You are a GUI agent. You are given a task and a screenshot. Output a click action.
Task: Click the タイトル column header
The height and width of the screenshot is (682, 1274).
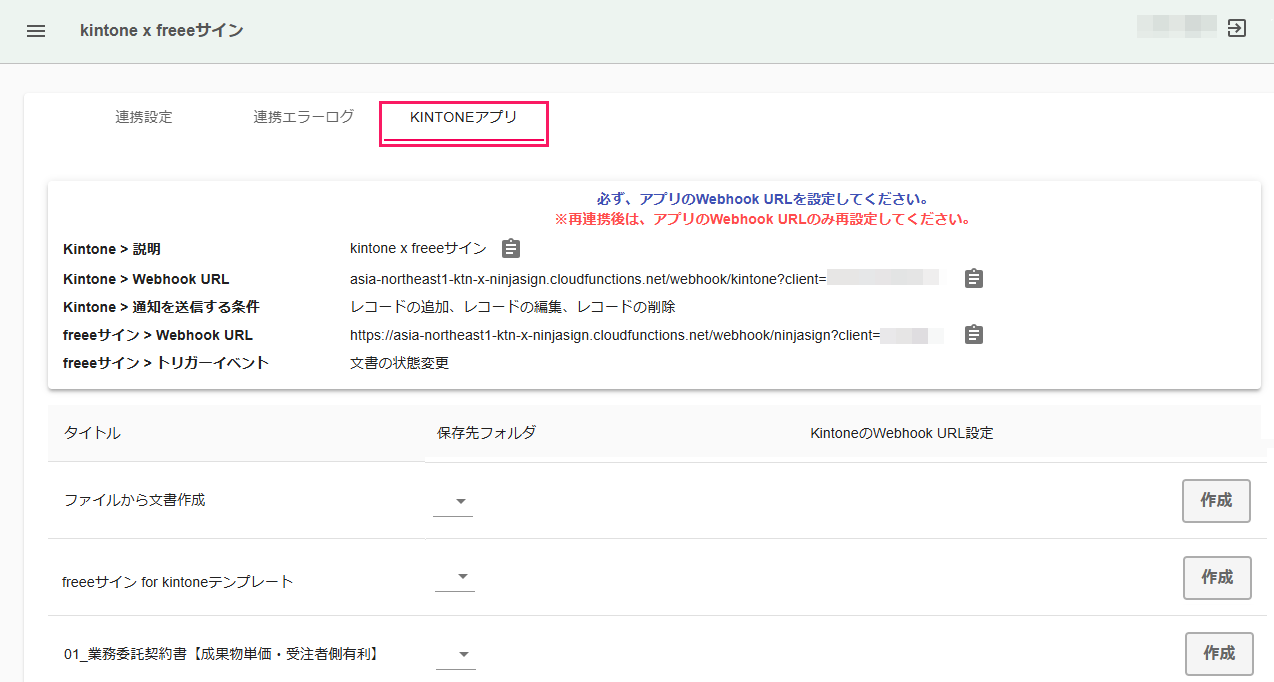[x=92, y=433]
